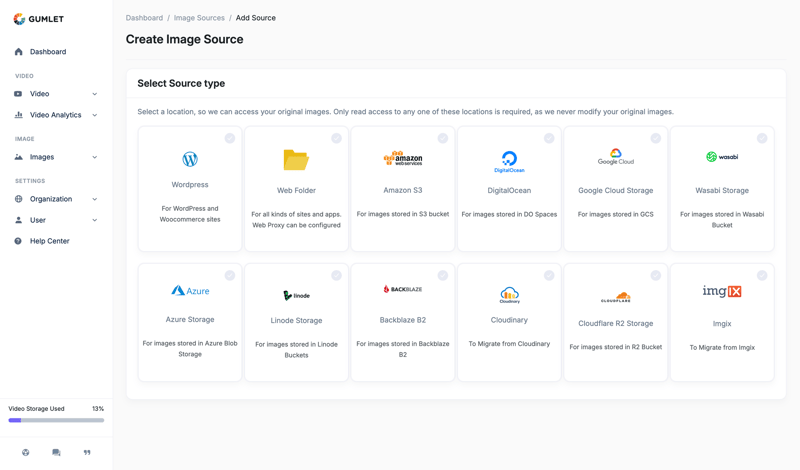Viewport: 800px width, 470px height.
Task: Select the Cloudinary radio check
Action: (x=549, y=276)
